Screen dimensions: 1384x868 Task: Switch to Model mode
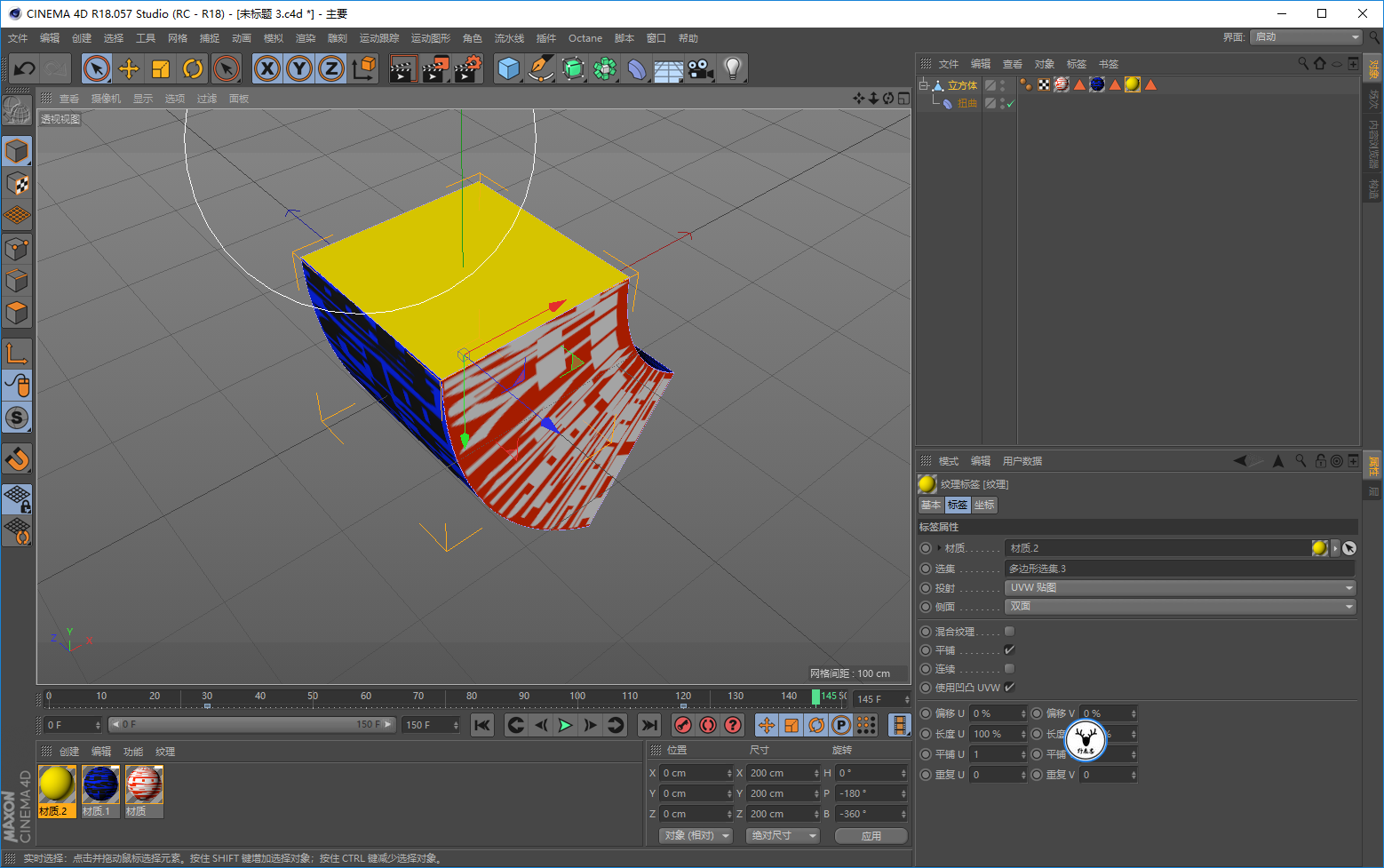click(x=17, y=151)
